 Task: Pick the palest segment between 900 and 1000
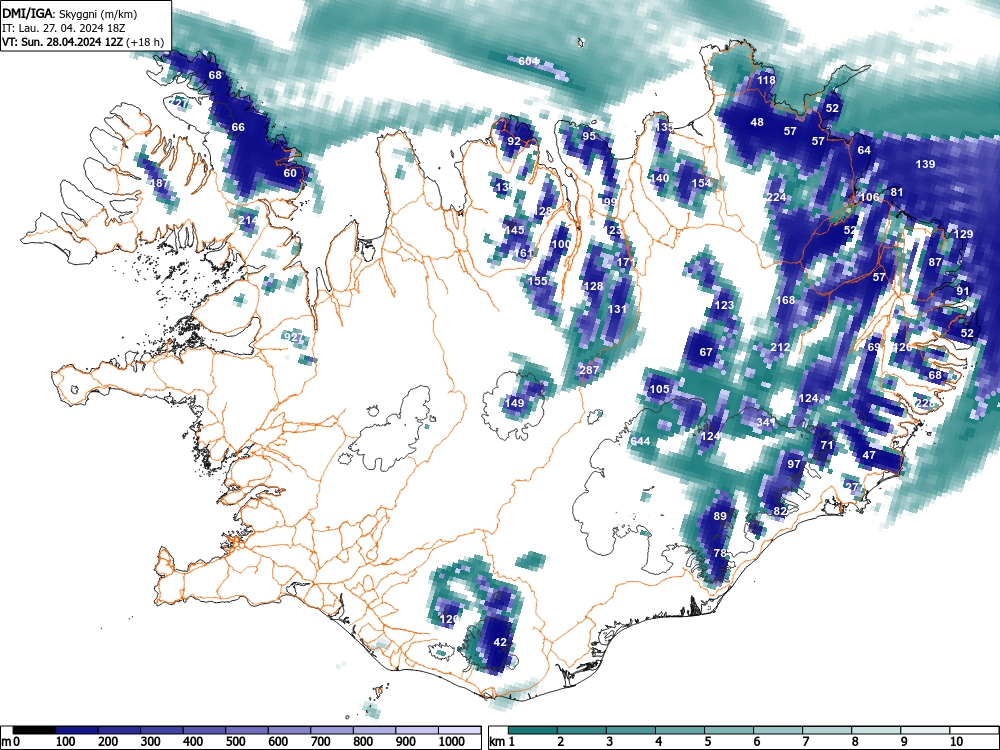click(417, 730)
